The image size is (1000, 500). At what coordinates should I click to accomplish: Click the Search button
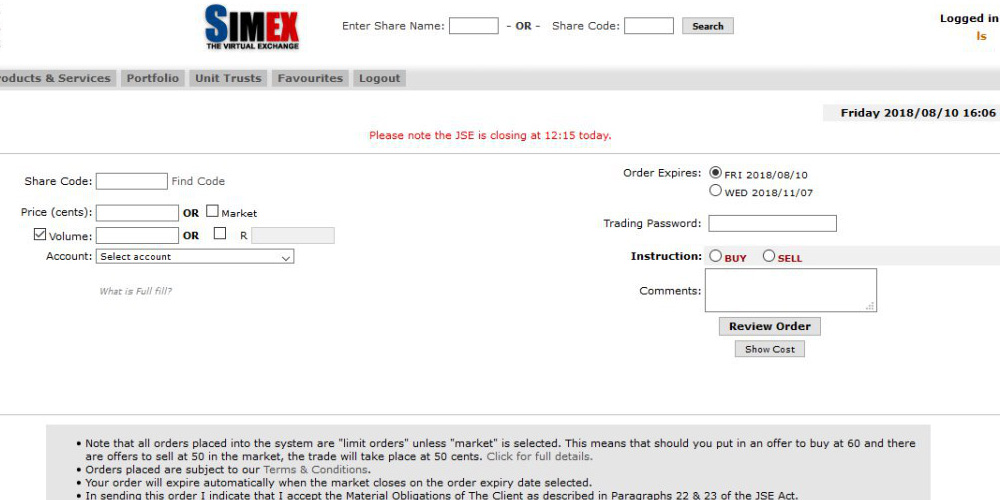tap(708, 26)
